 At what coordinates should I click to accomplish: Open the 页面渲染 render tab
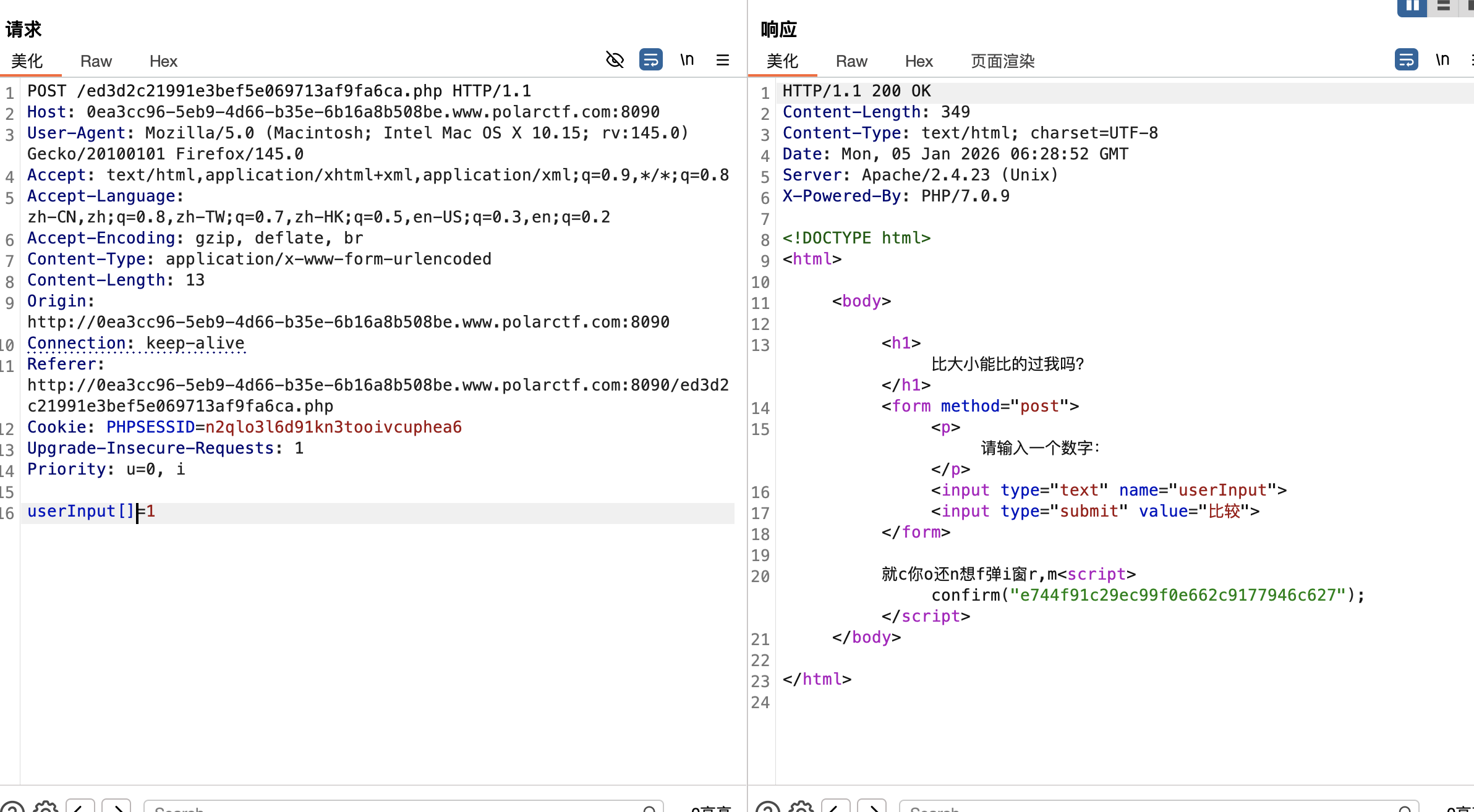coord(1002,61)
